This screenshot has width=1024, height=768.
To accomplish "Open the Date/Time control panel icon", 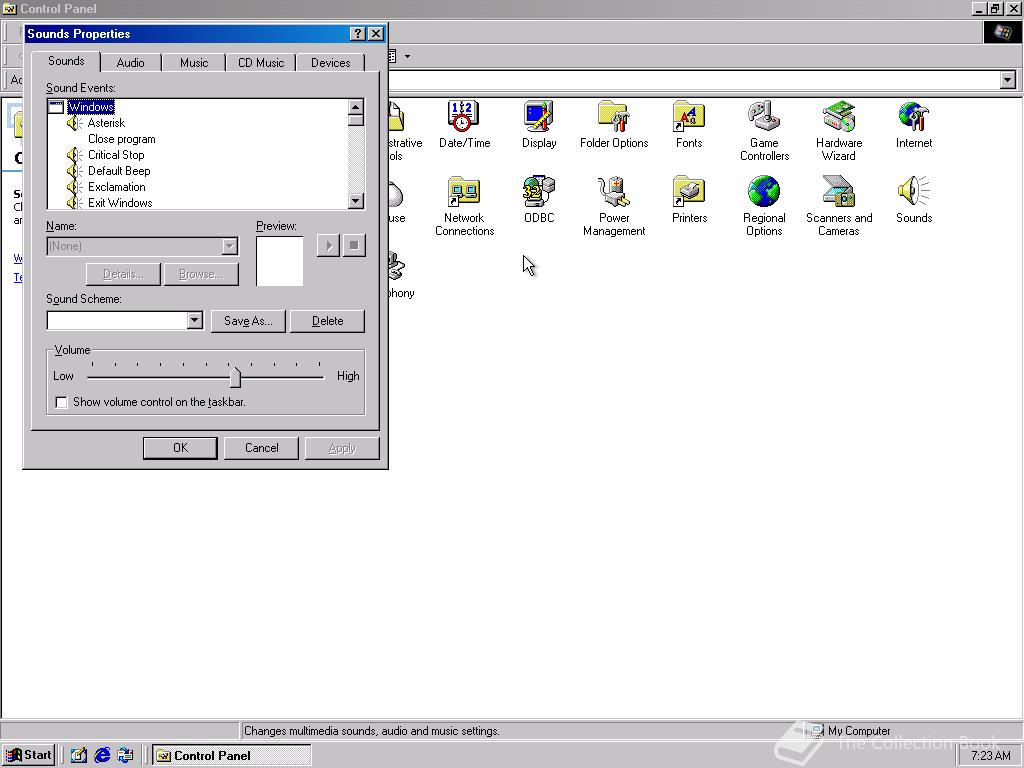I will (x=464, y=124).
